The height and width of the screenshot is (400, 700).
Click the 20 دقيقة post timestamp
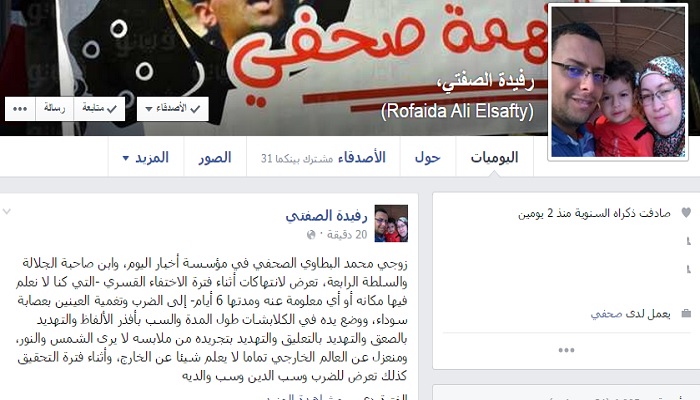pyautogui.click(x=346, y=235)
